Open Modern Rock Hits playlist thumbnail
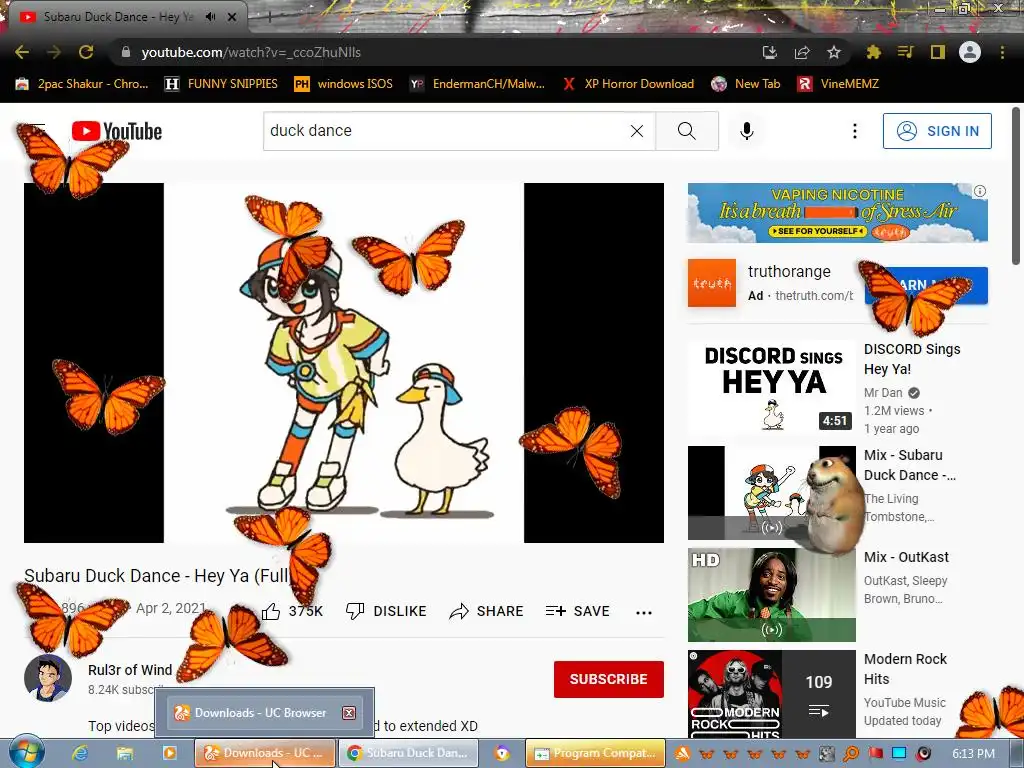 [x=771, y=695]
